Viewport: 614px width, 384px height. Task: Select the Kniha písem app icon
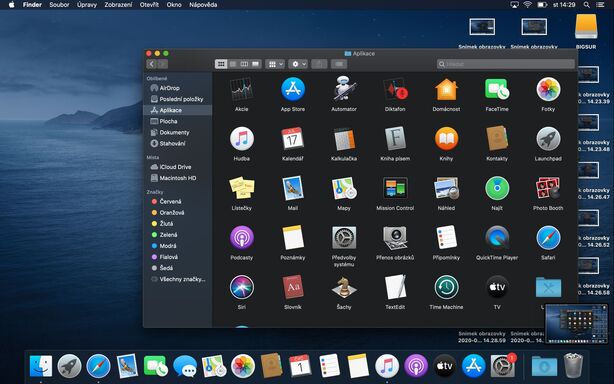[395, 139]
